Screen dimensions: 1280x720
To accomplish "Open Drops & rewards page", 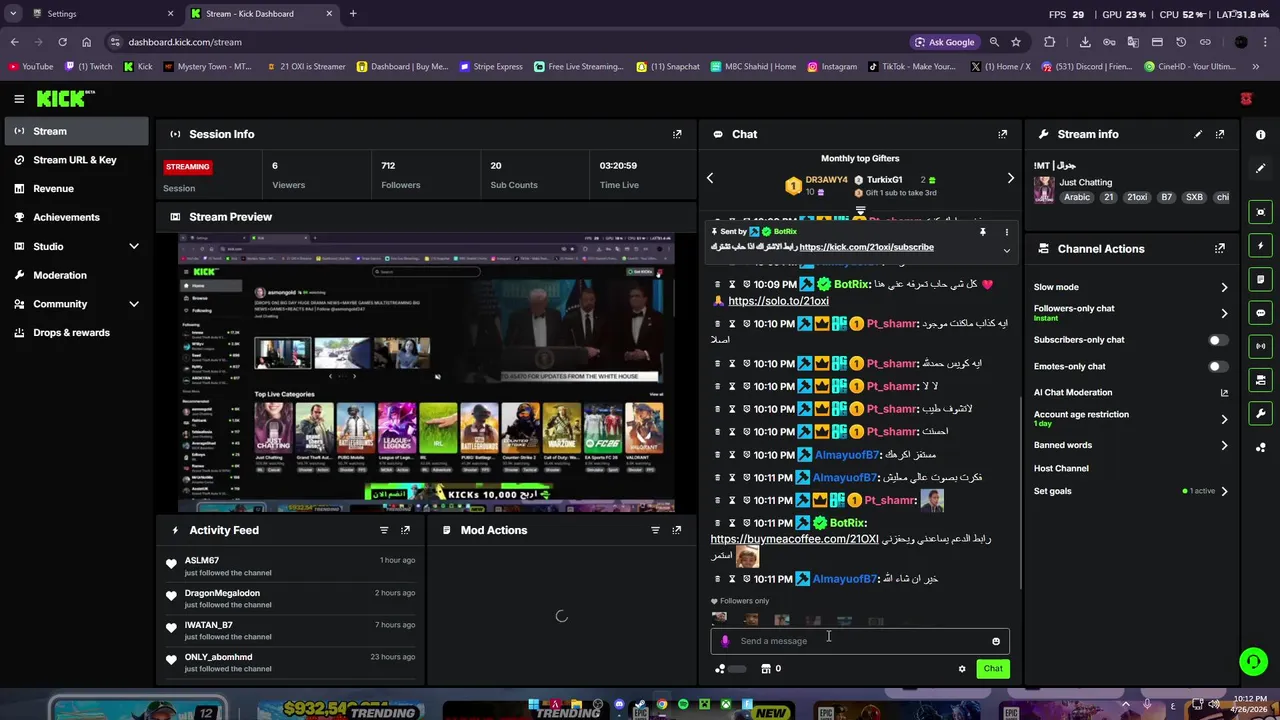I will click(76, 332).
